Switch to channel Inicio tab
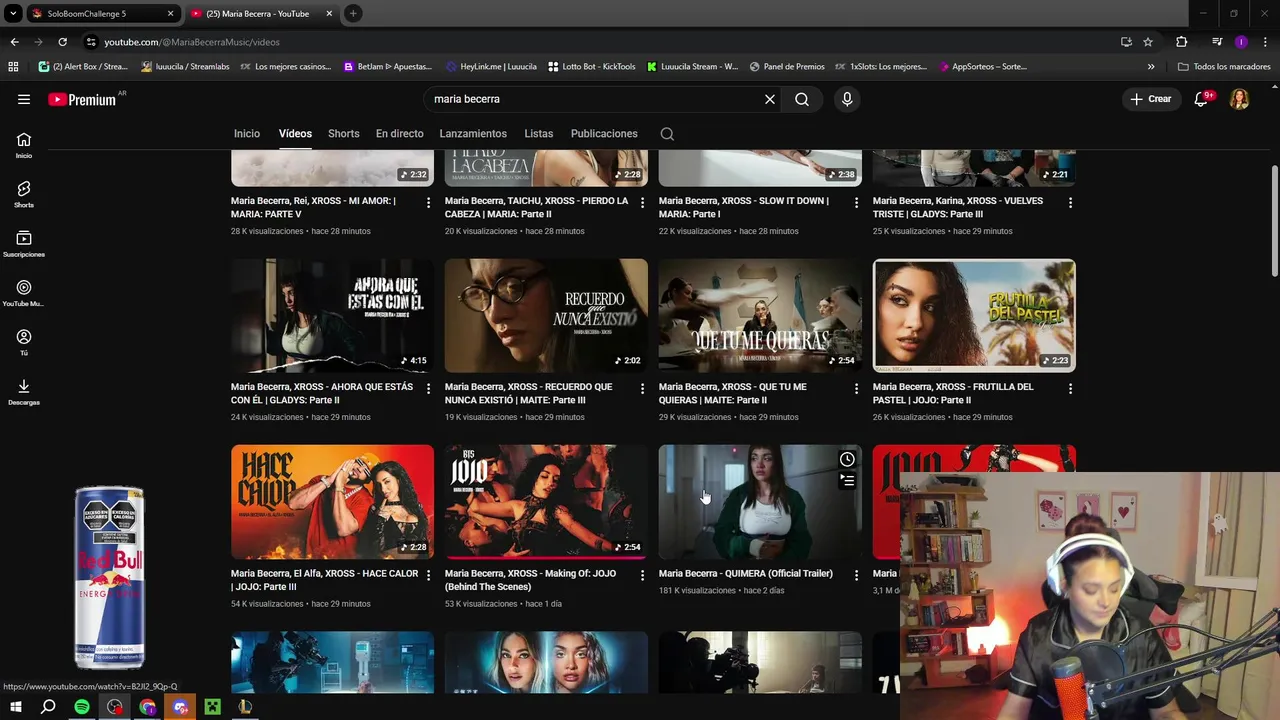This screenshot has width=1280, height=720. coord(247,134)
